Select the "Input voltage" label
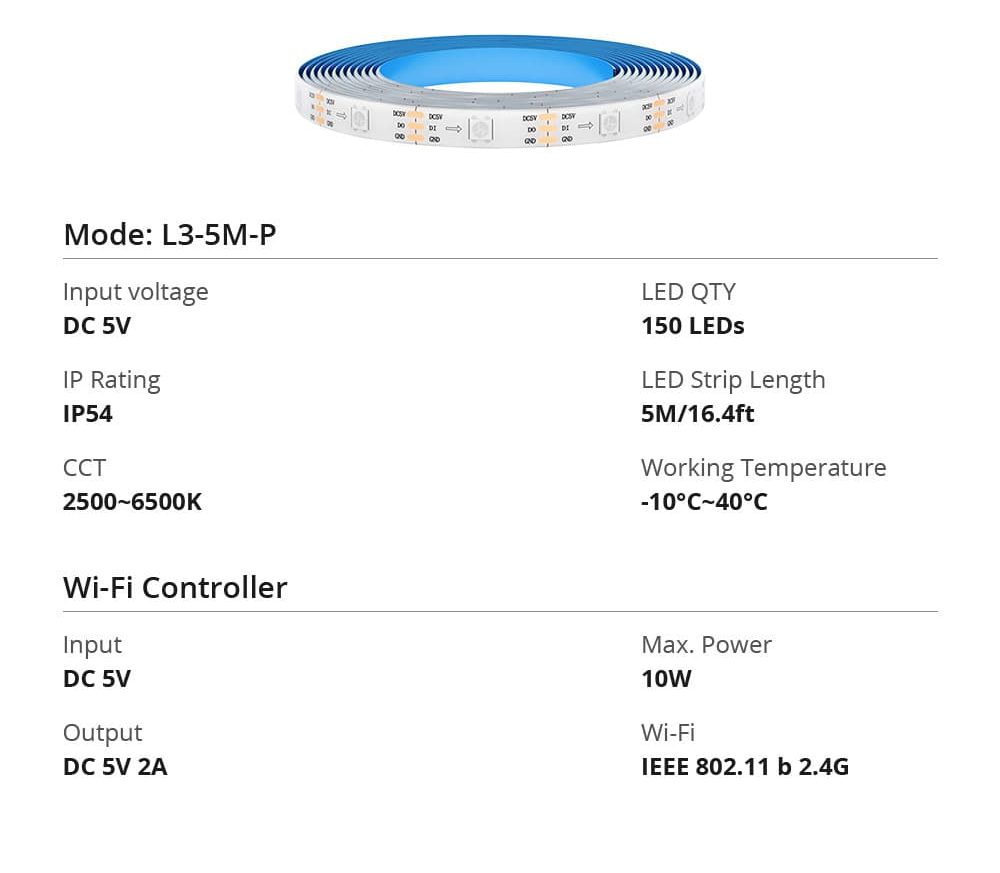The height and width of the screenshot is (873, 1000). coord(135,292)
